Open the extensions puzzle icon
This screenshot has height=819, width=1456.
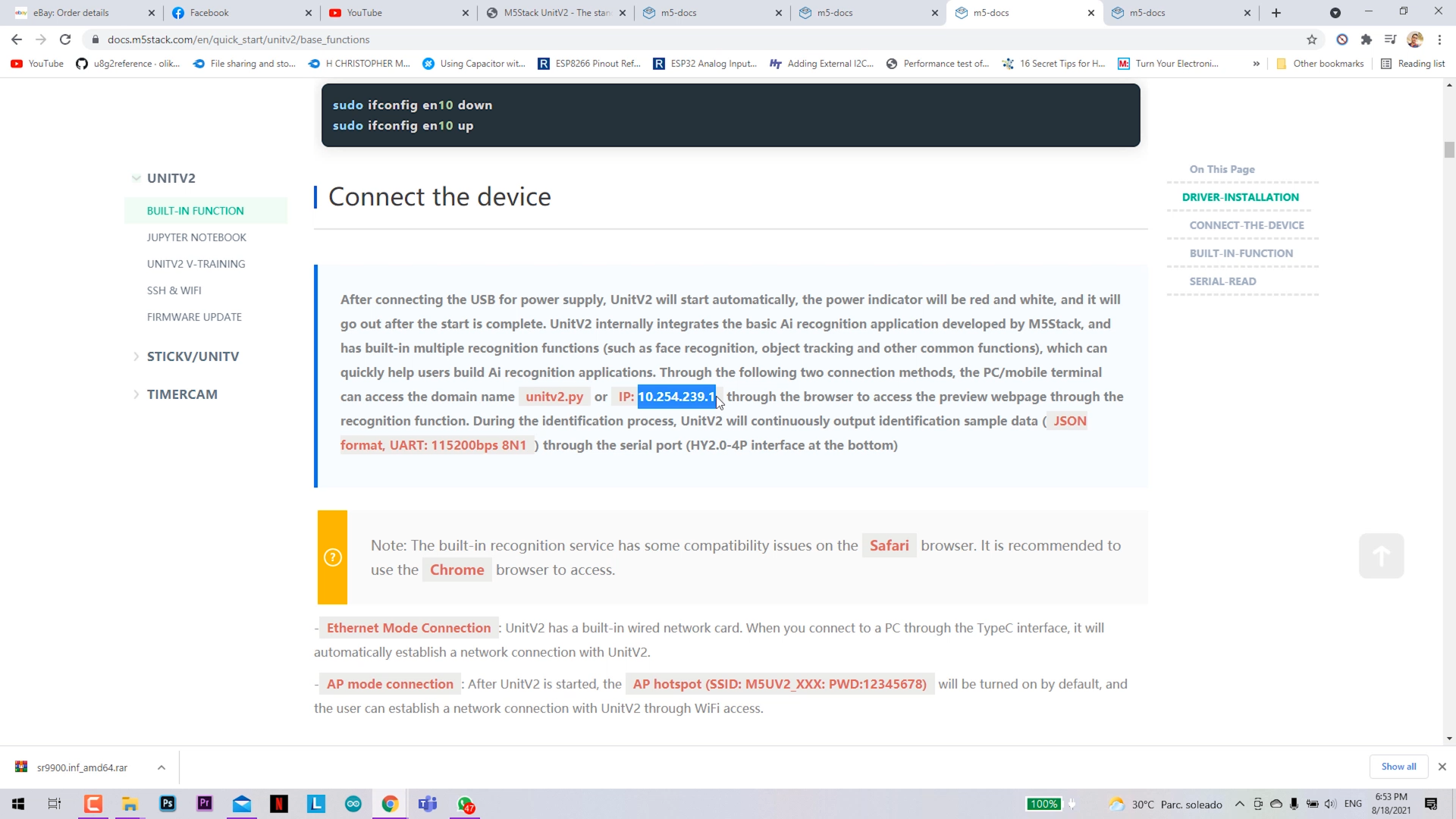(1367, 39)
